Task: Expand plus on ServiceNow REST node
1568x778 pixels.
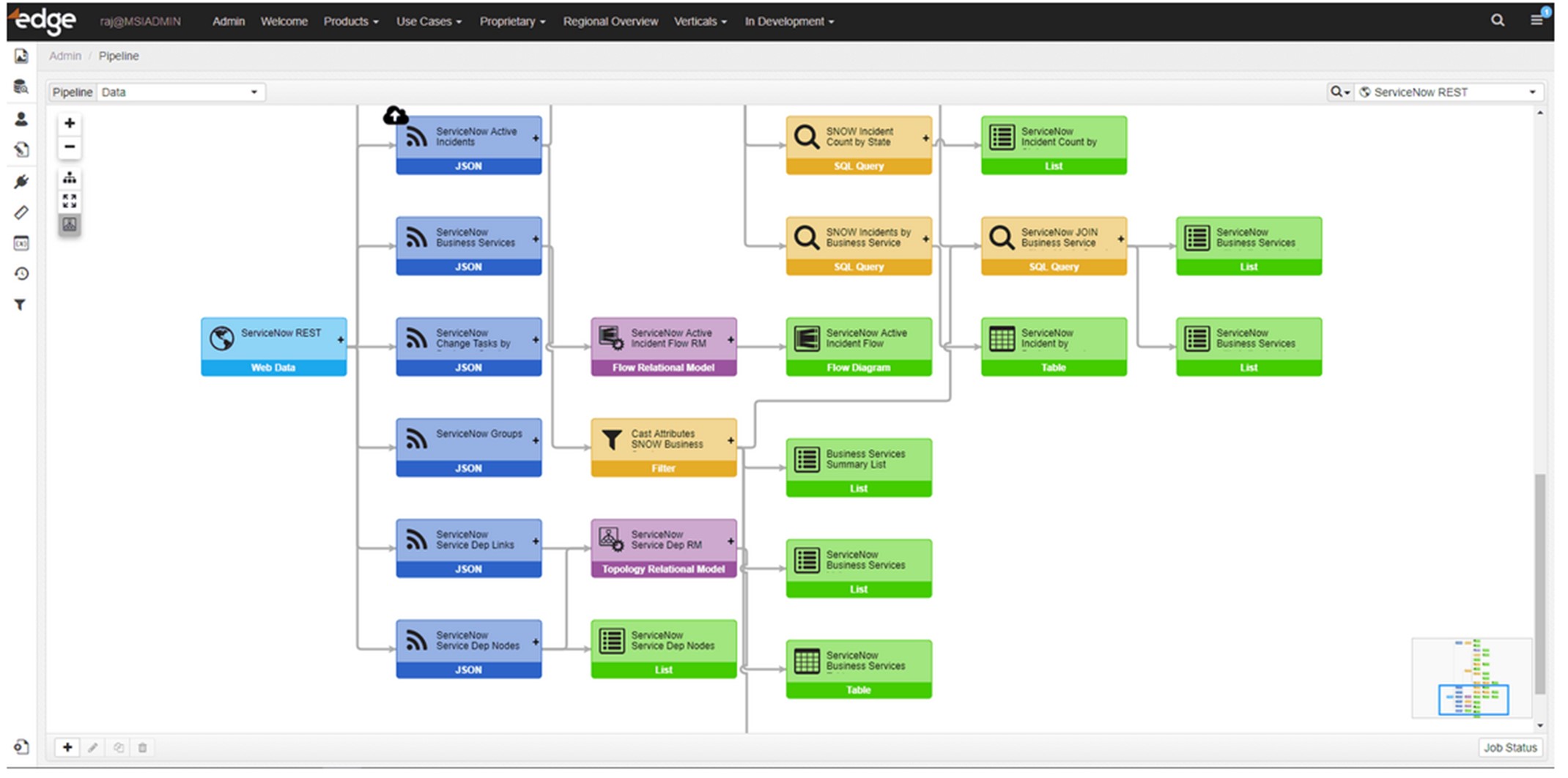Action: 341,340
